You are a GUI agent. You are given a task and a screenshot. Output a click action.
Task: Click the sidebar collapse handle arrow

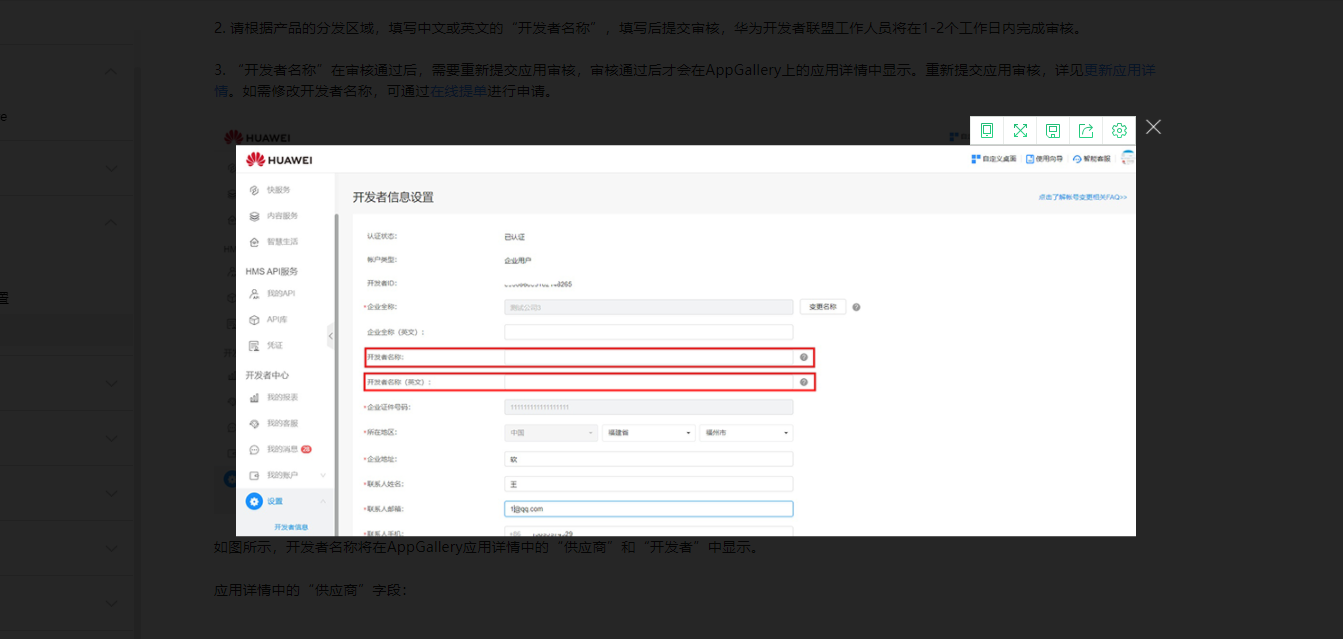pos(331,337)
